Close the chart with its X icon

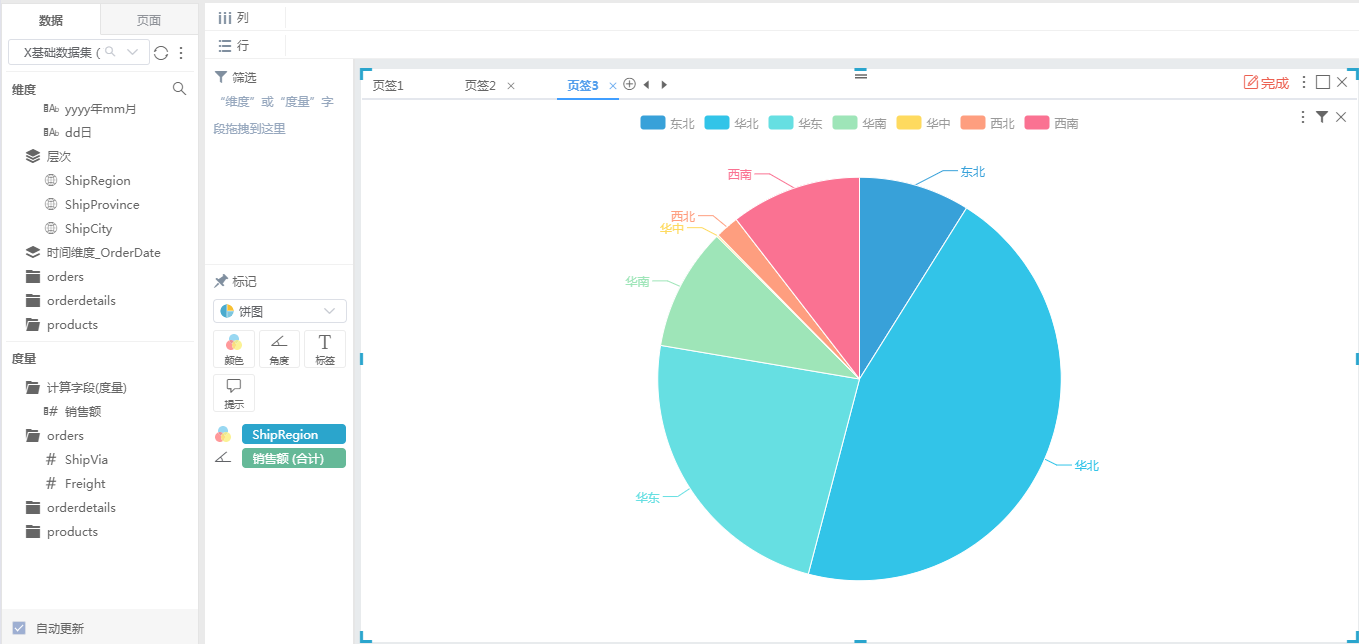tap(1341, 117)
